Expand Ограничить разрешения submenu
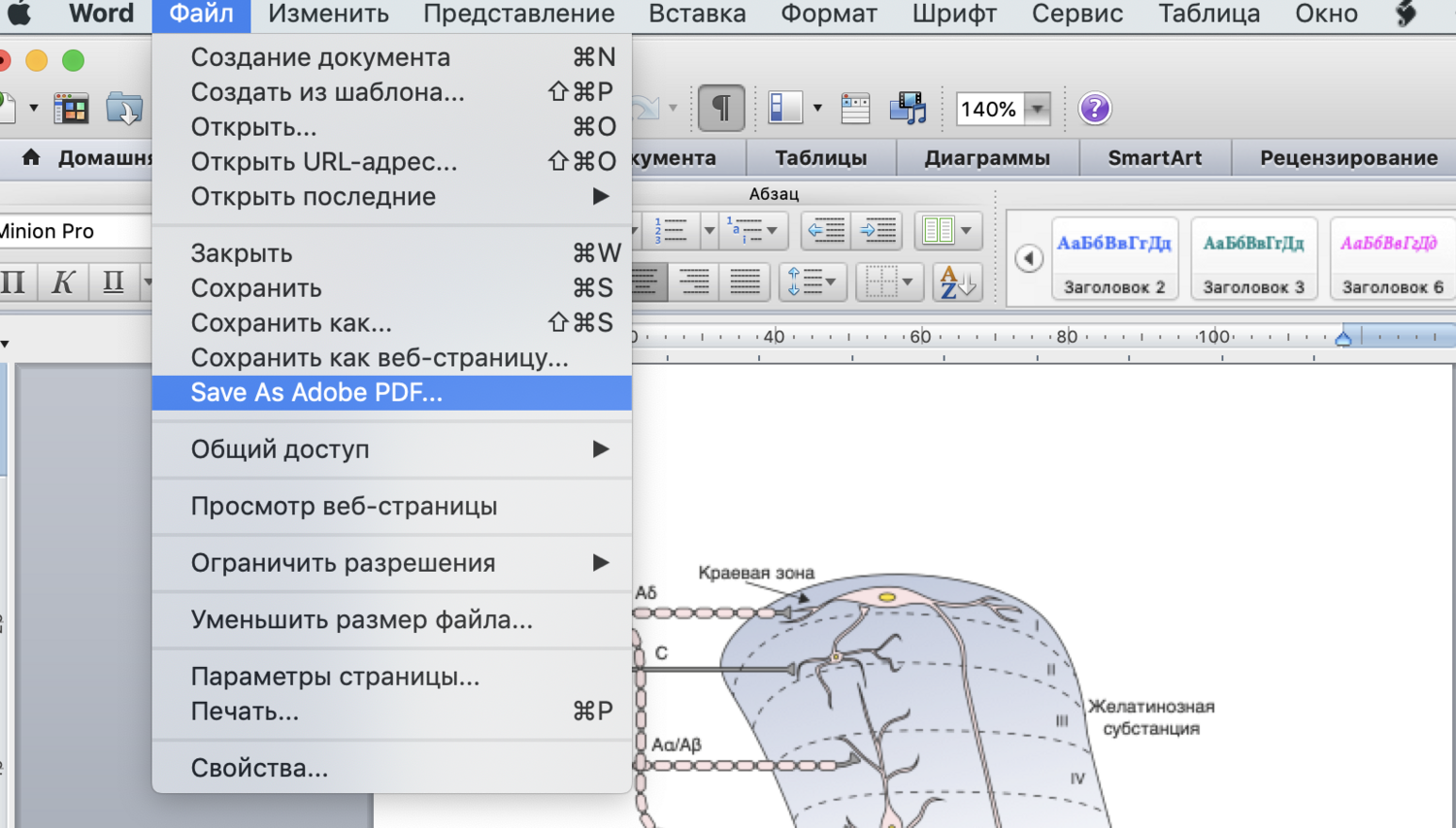The width and height of the screenshot is (1456, 828). (x=601, y=562)
